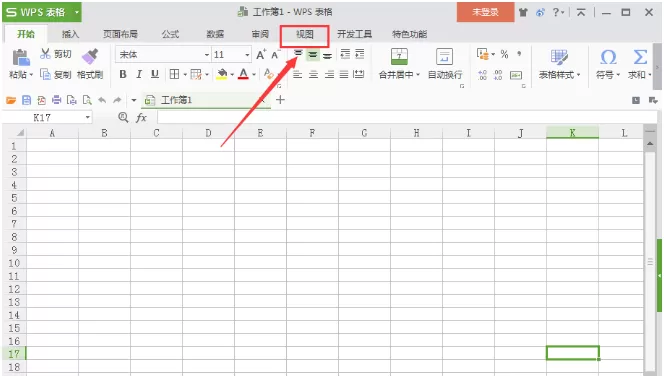Viewport: 664px width, 376px height.
Task: Decrease font size with the A- icon
Action: (275, 54)
